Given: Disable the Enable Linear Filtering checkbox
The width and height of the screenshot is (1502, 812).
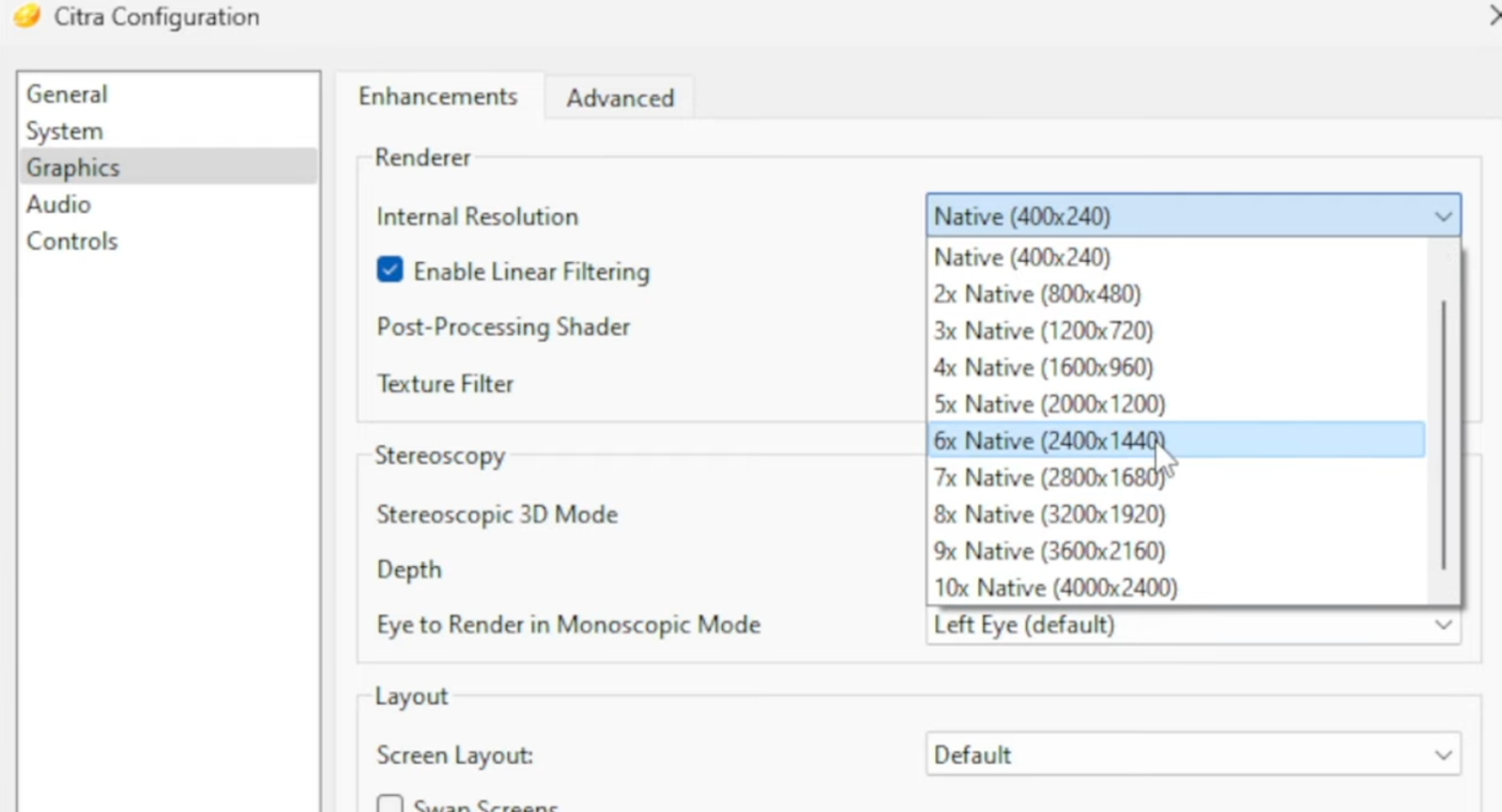Looking at the screenshot, I should point(390,270).
